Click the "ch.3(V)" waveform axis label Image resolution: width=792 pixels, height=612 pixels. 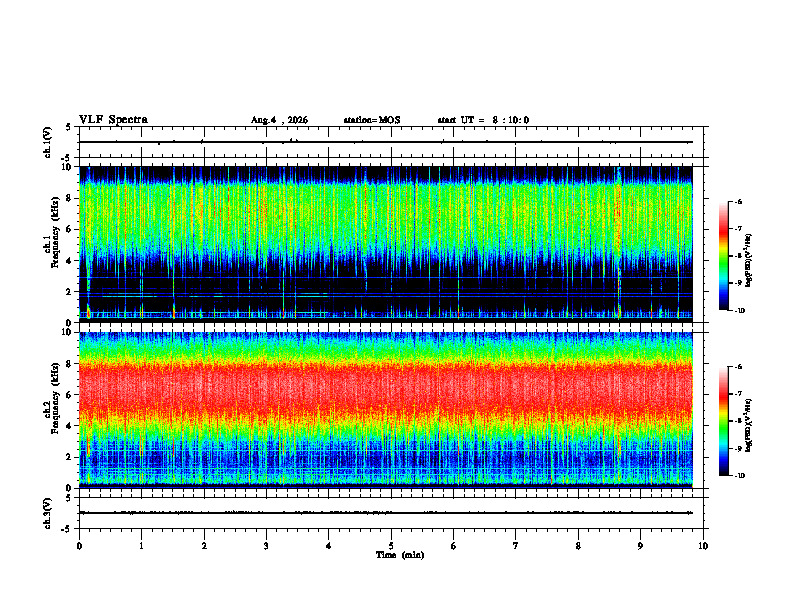click(x=47, y=513)
